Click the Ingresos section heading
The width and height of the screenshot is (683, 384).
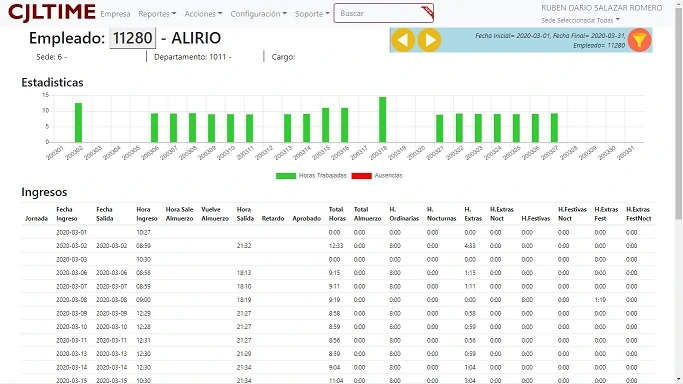click(44, 192)
